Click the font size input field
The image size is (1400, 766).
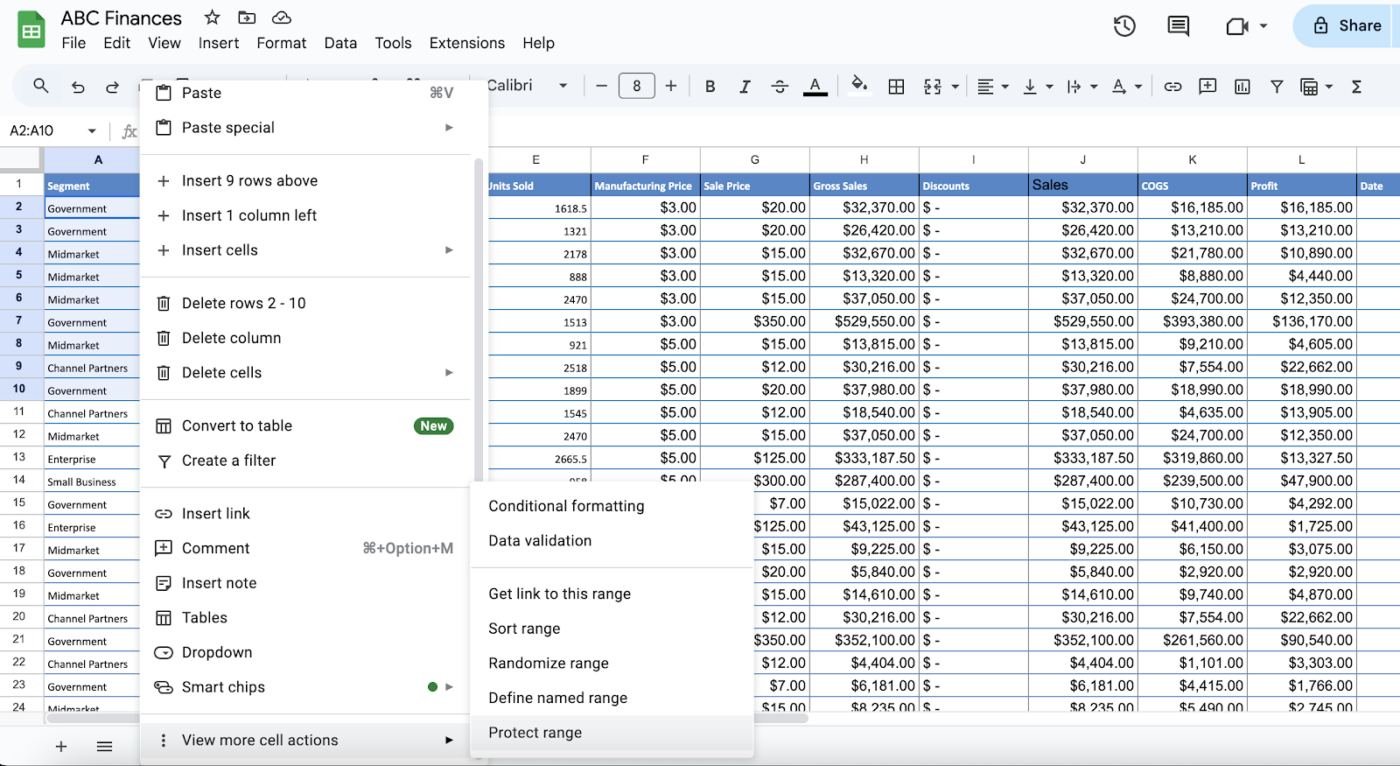(637, 86)
